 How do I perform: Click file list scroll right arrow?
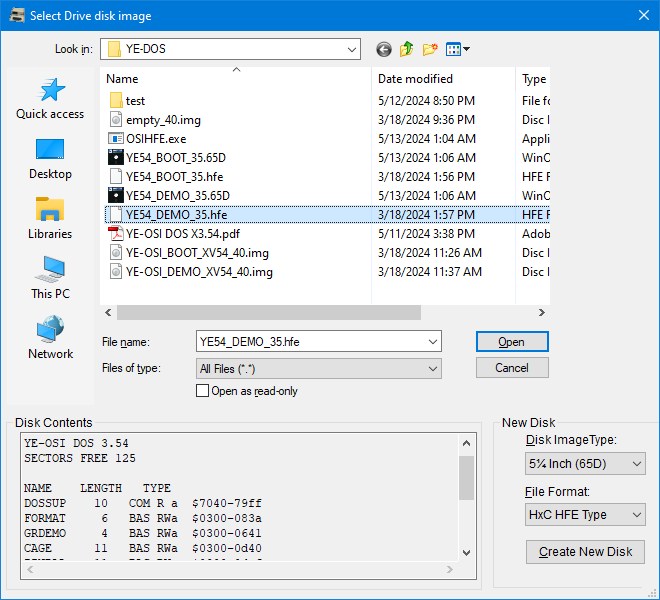pos(542,312)
